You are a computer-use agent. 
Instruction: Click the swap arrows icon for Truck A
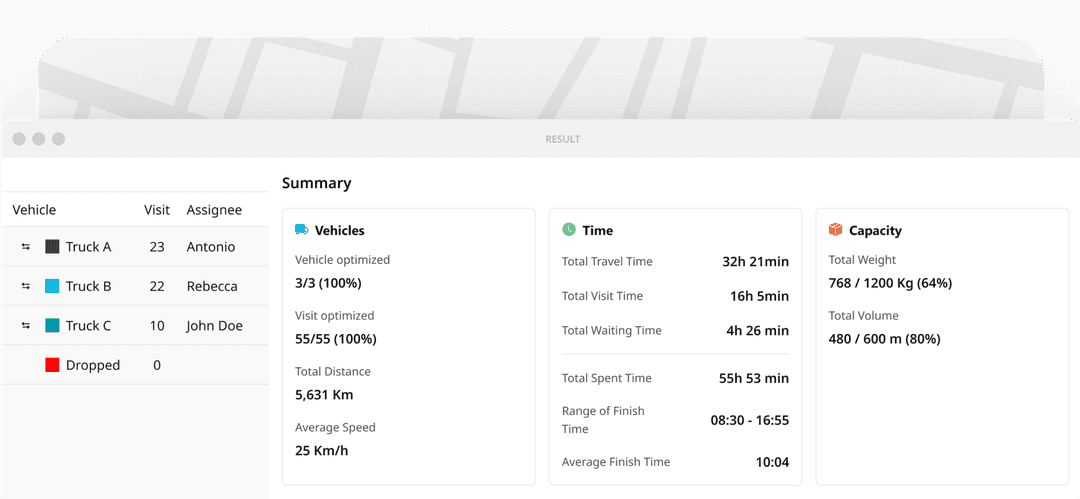(26, 247)
